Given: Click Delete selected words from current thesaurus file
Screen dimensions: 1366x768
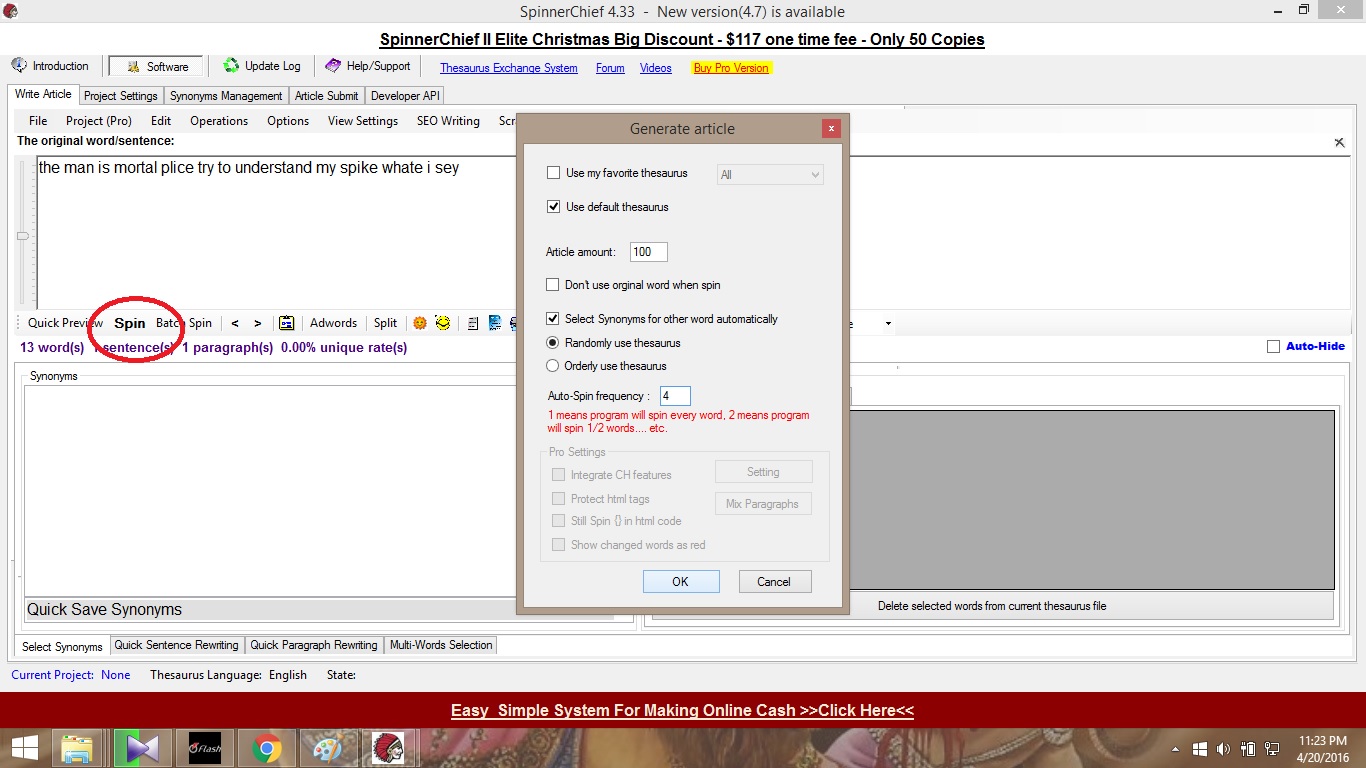Looking at the screenshot, I should [x=992, y=606].
